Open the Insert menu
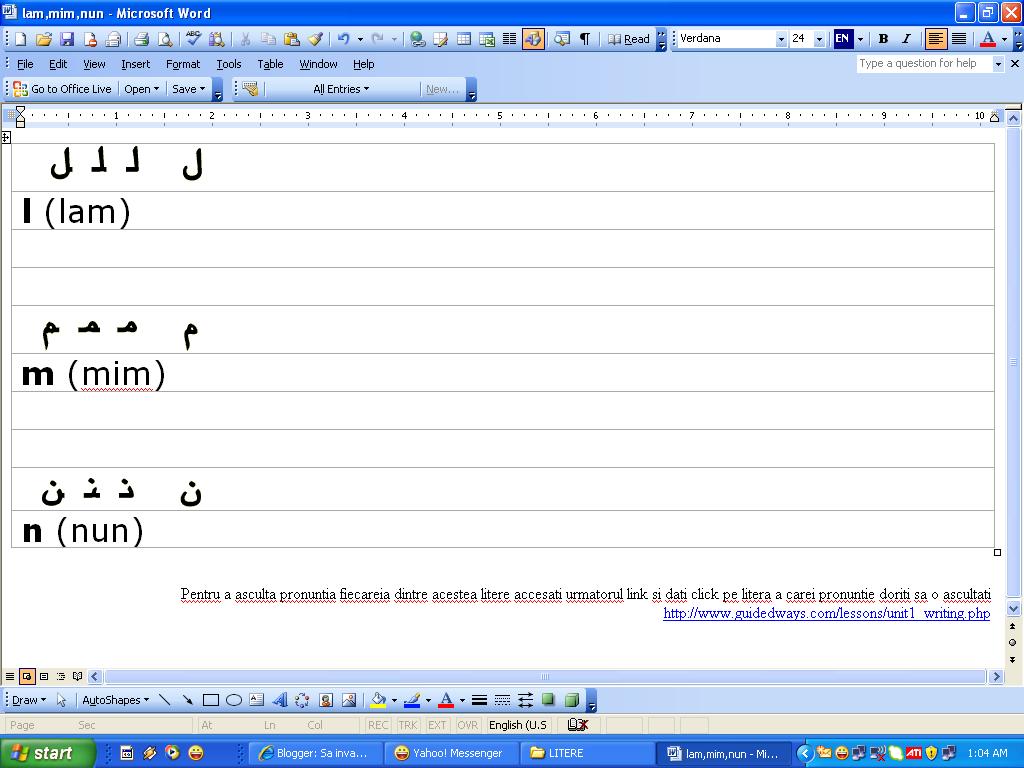Image resolution: width=1024 pixels, height=768 pixels. tap(135, 64)
